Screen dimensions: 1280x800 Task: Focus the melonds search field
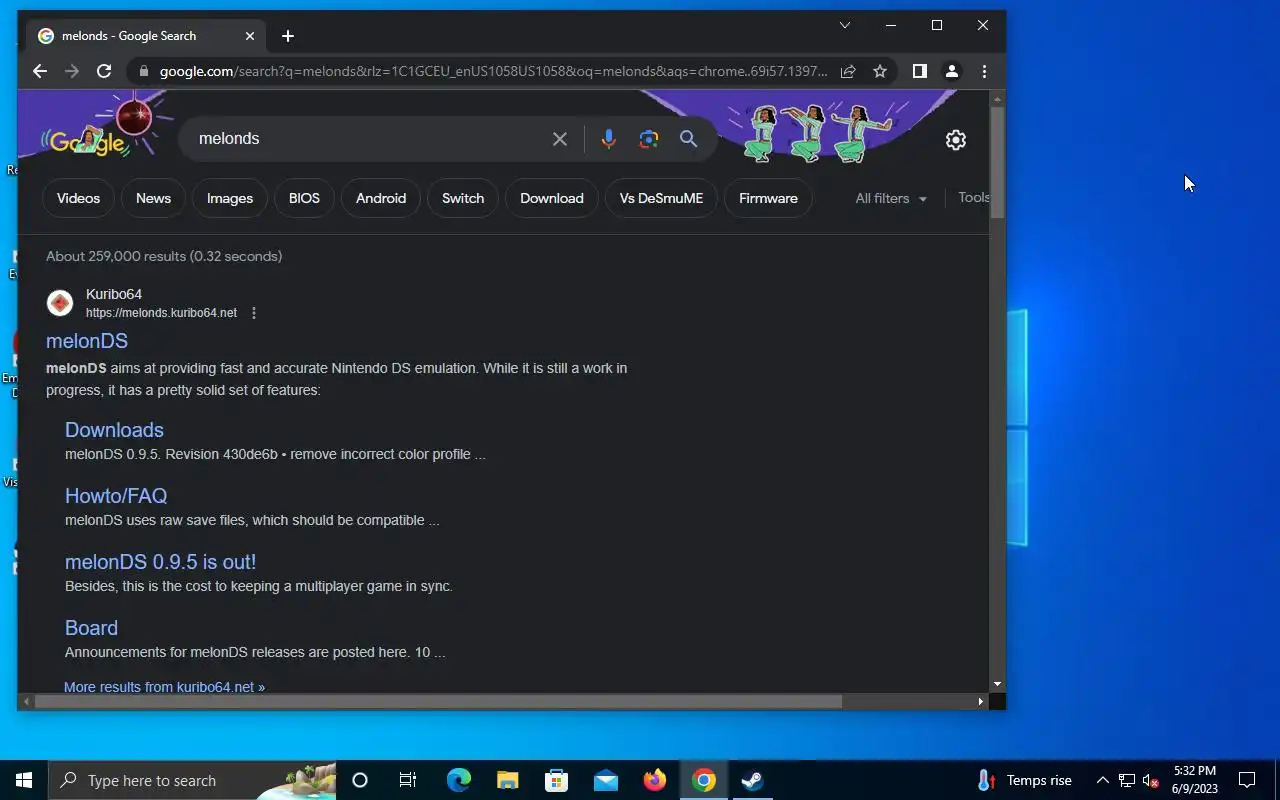point(370,139)
